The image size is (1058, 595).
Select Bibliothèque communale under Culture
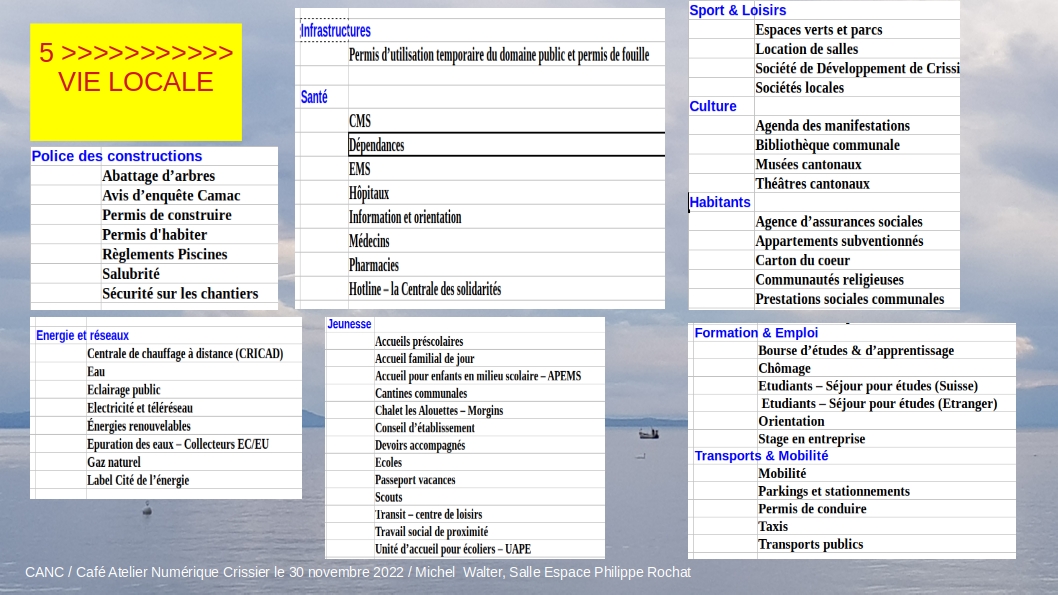(827, 145)
